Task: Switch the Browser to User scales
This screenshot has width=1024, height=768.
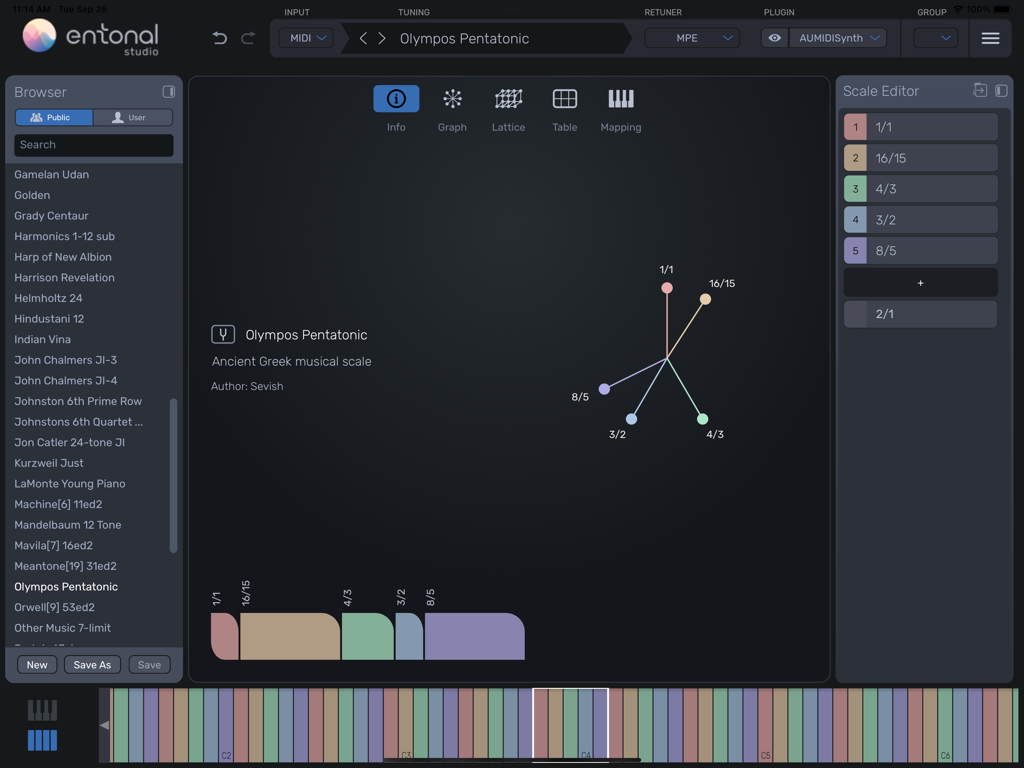Action: pos(134,117)
